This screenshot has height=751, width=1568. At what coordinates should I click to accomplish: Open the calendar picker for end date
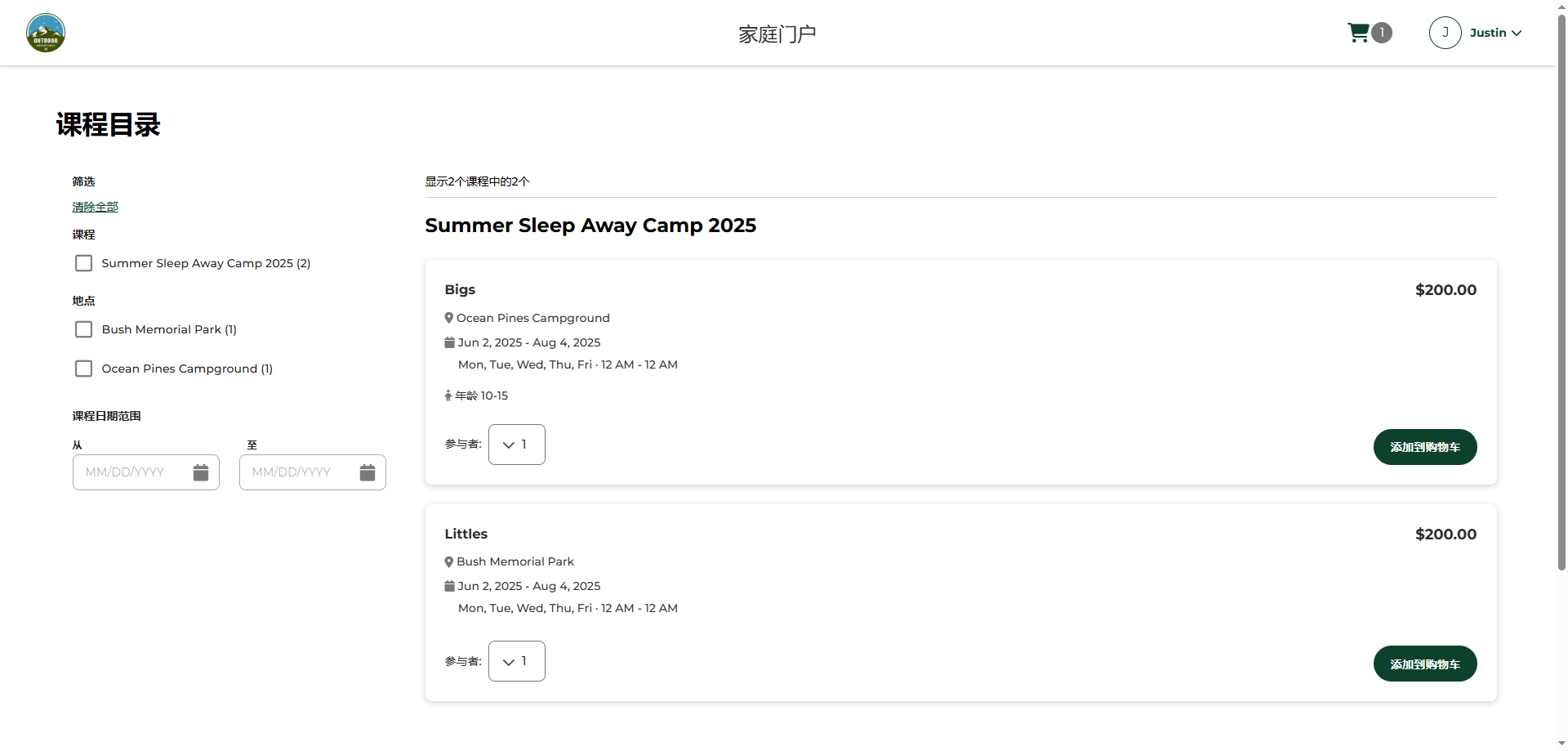(x=367, y=472)
